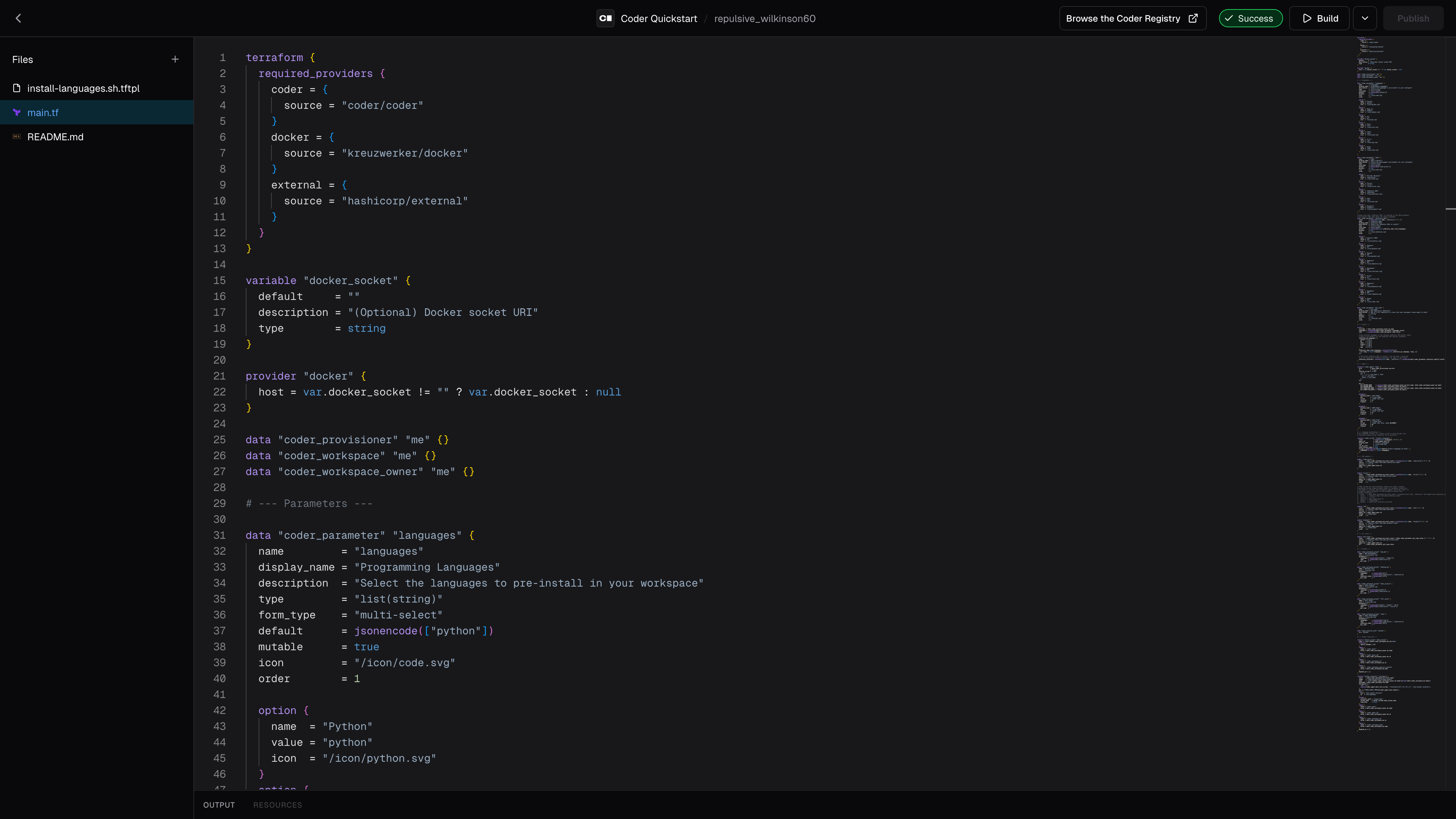Click the null keyword on line 22

coord(608,392)
